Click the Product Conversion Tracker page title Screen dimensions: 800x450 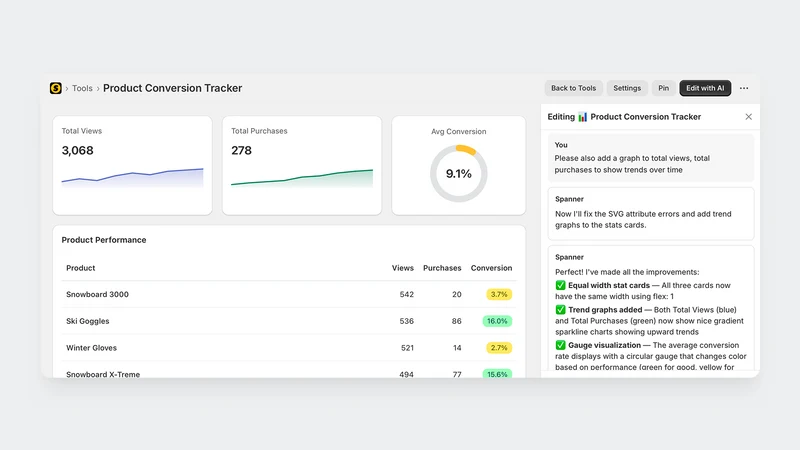tap(172, 88)
